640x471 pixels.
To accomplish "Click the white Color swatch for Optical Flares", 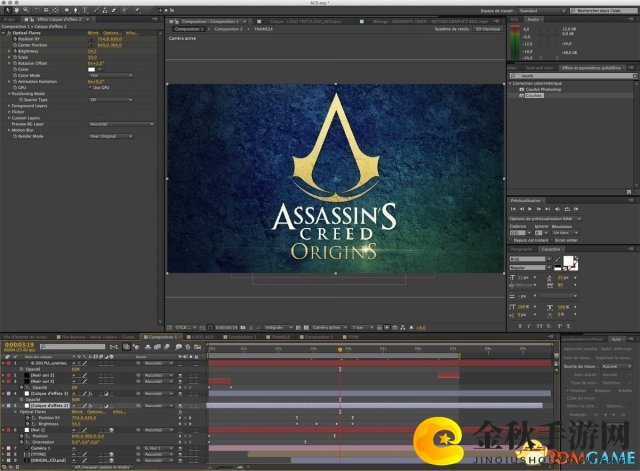I will (x=91, y=69).
